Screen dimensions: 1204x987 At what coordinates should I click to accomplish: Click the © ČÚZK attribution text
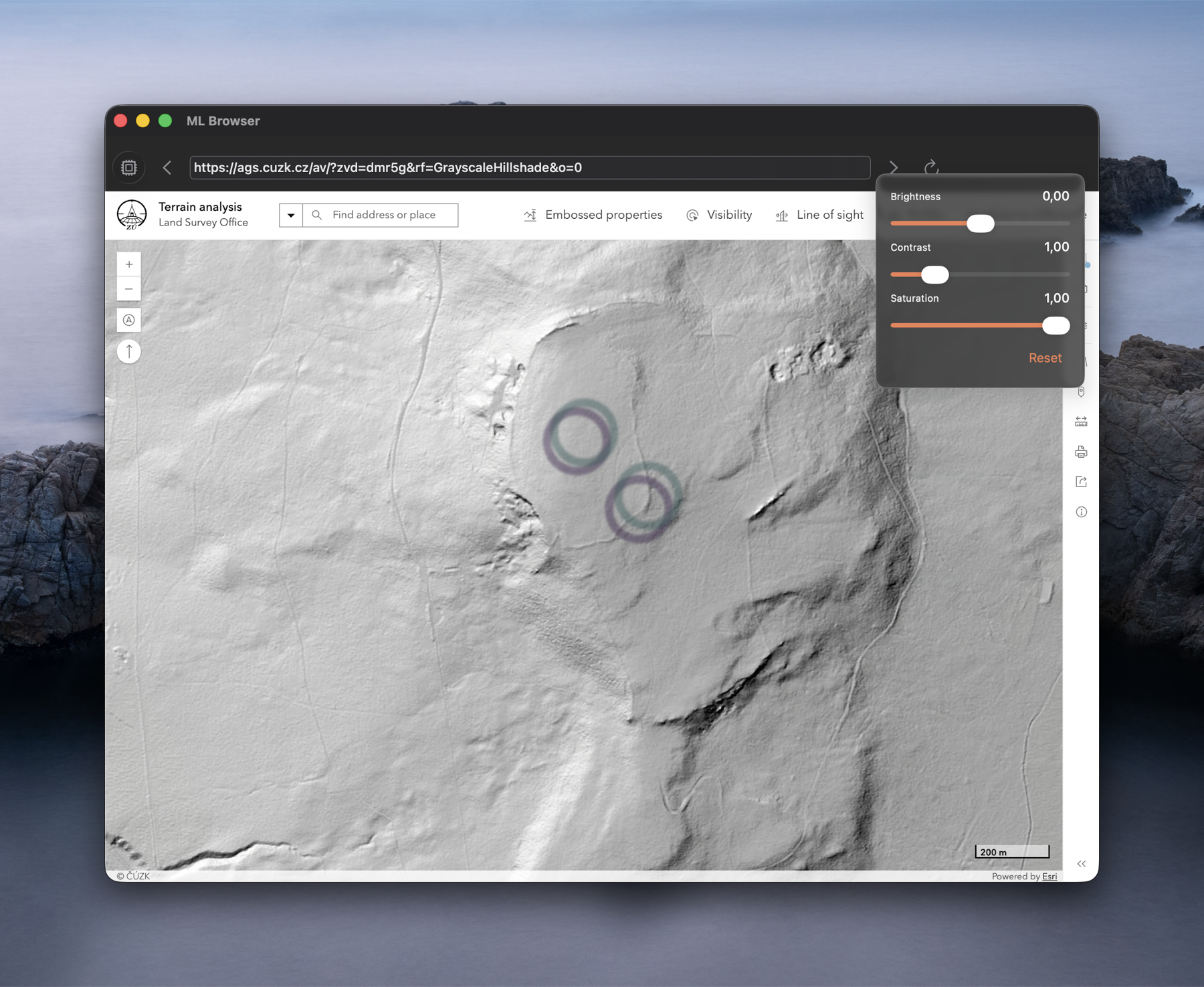tap(133, 876)
